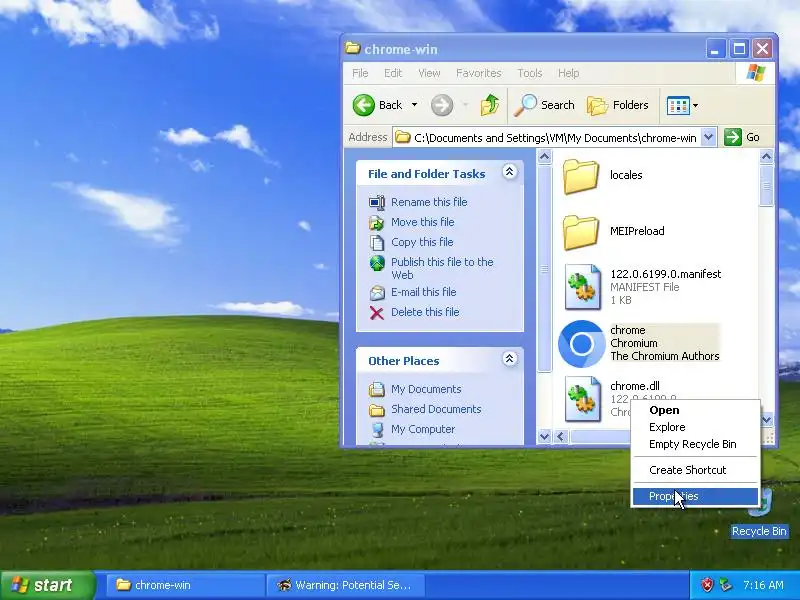Click the red X Delete icon

click(377, 312)
